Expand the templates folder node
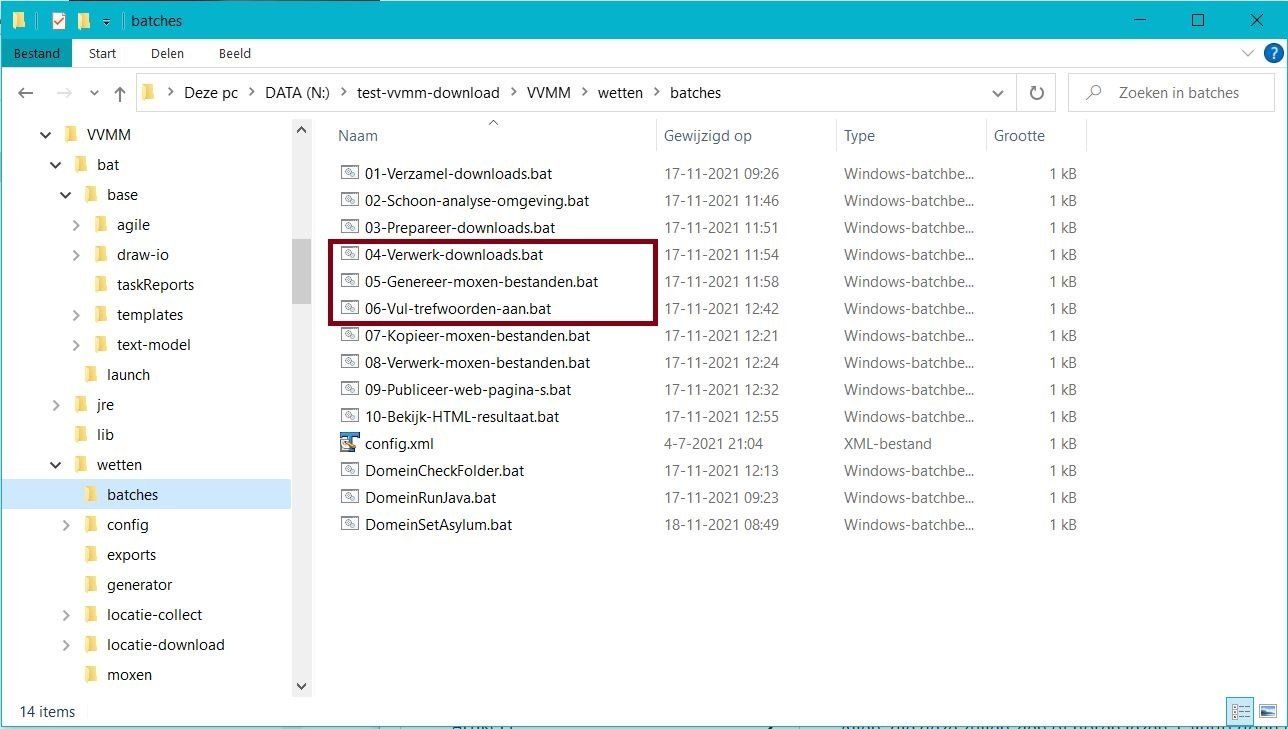Image resolution: width=1288 pixels, height=729 pixels. 76,315
